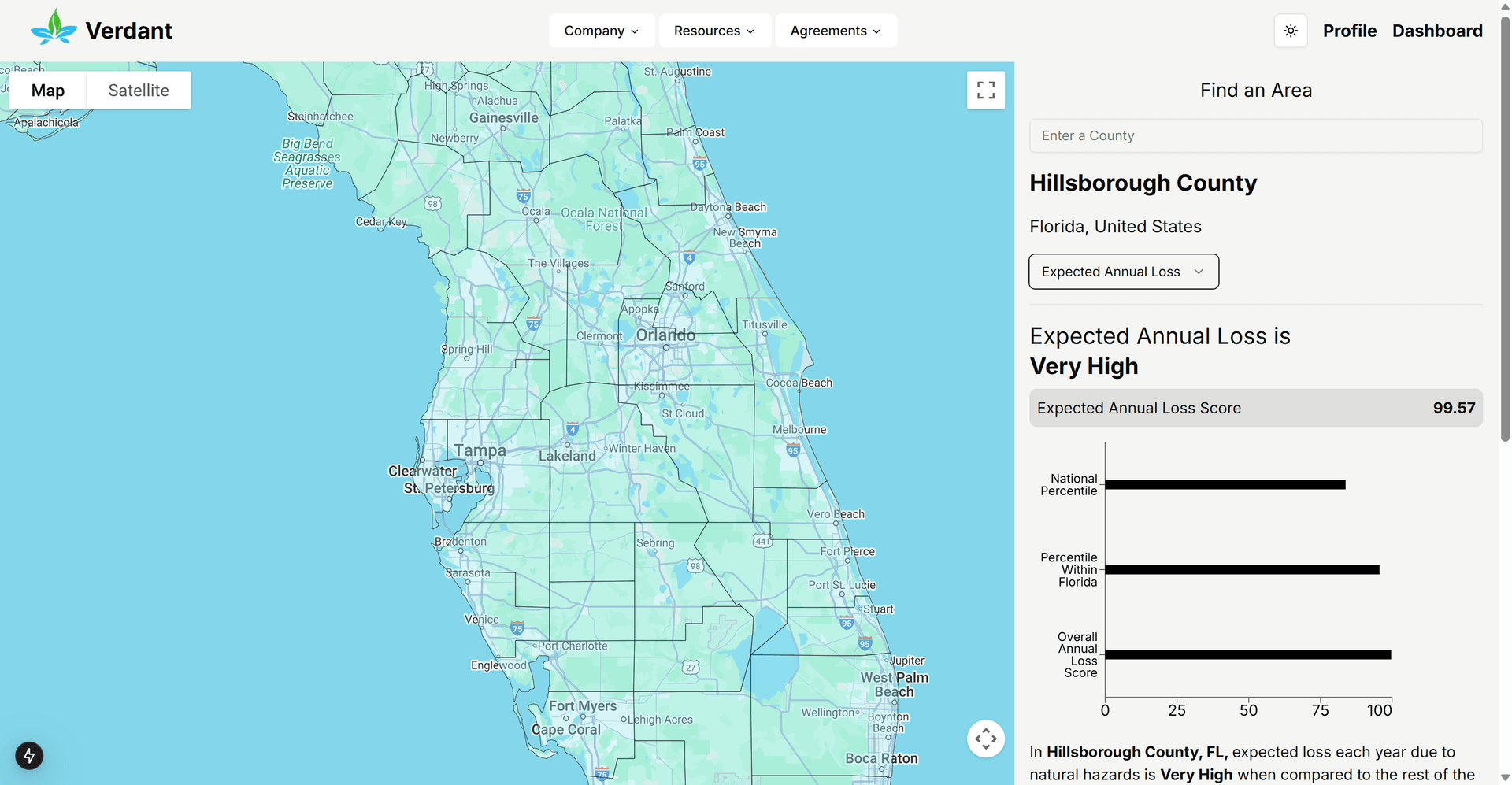Click the map camera pan control
This screenshot has width=1512, height=785.
[985, 739]
